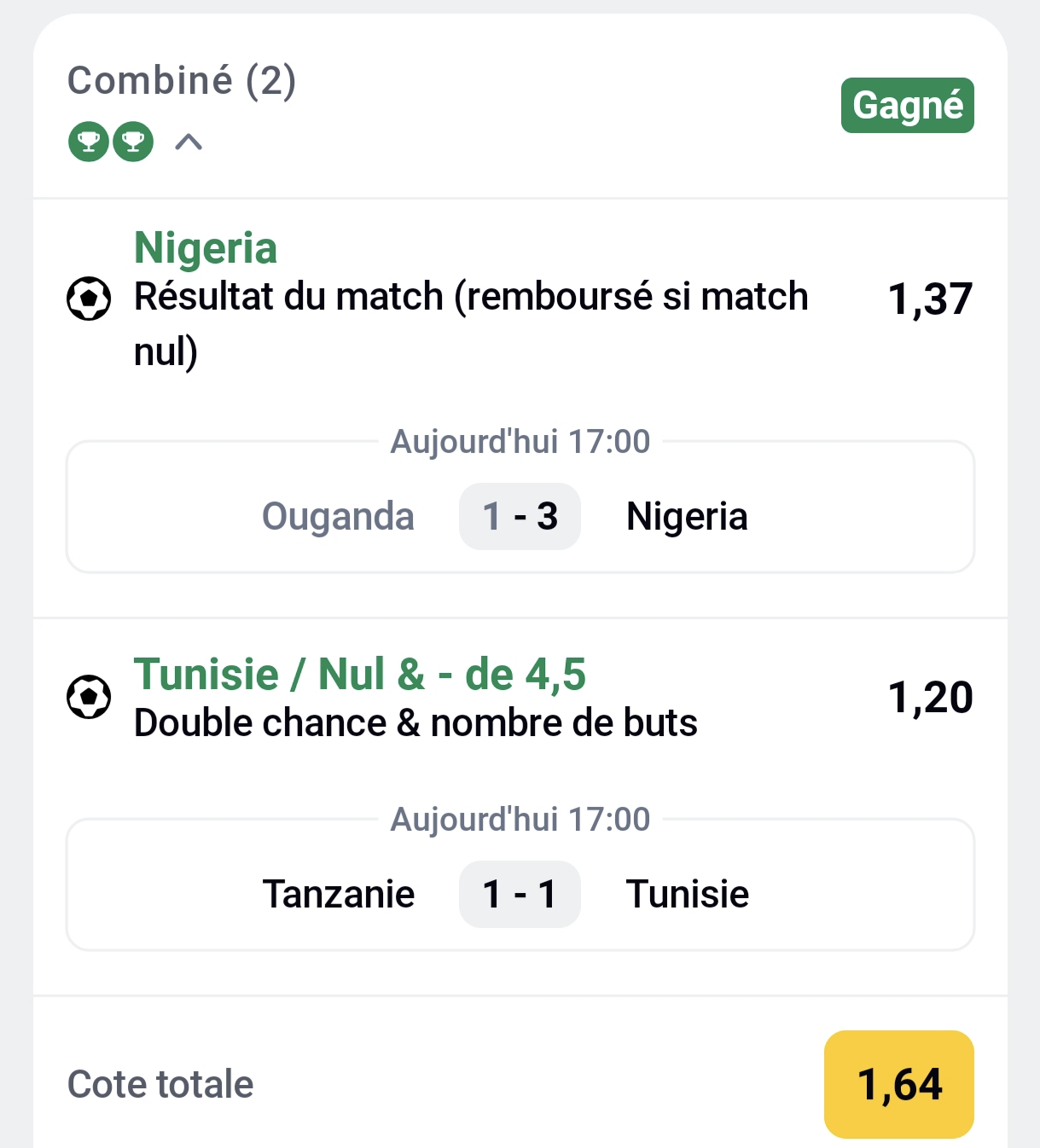The image size is (1040, 1148).
Task: Click the first green trophy icon
Action: [x=89, y=142]
